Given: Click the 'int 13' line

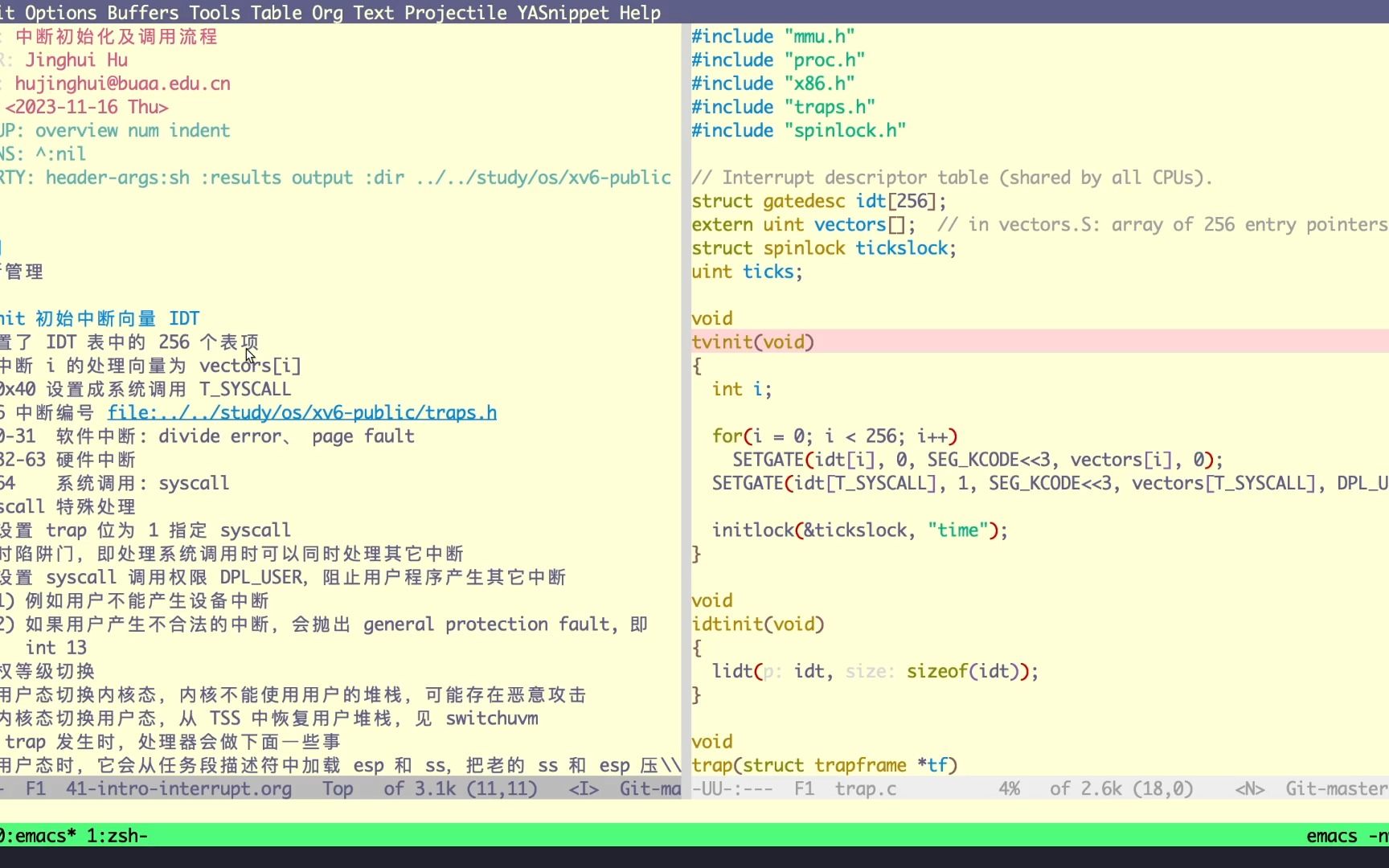Looking at the screenshot, I should tap(56, 647).
